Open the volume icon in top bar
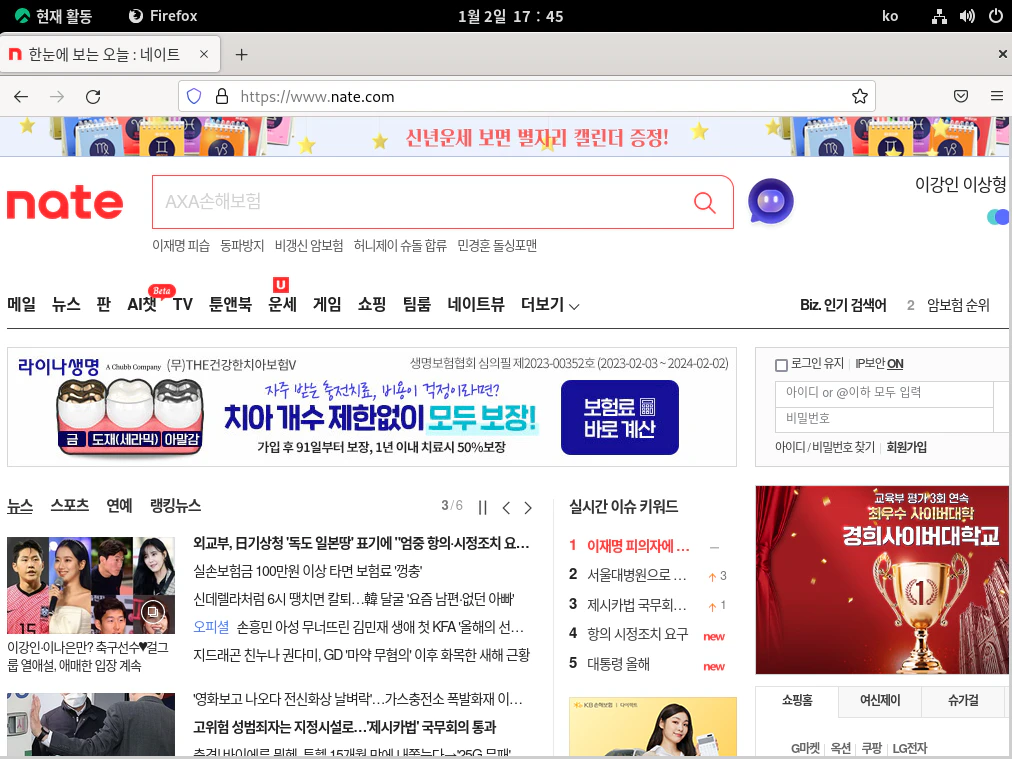The image size is (1012, 759). click(967, 16)
